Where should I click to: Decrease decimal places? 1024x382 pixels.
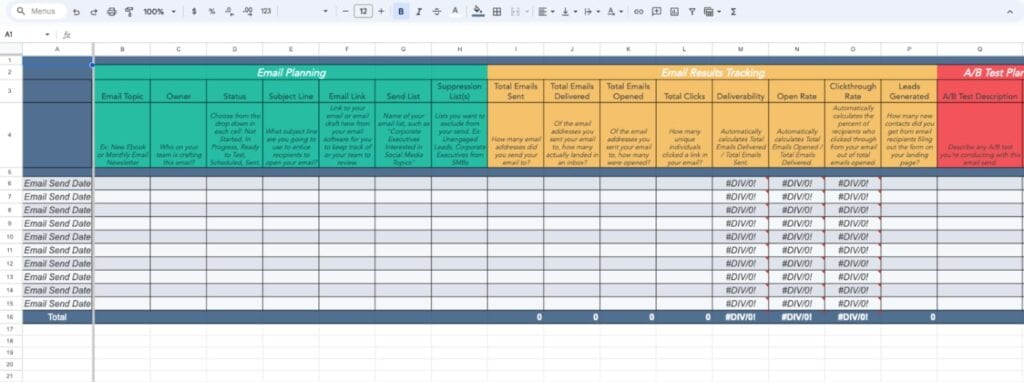point(229,12)
